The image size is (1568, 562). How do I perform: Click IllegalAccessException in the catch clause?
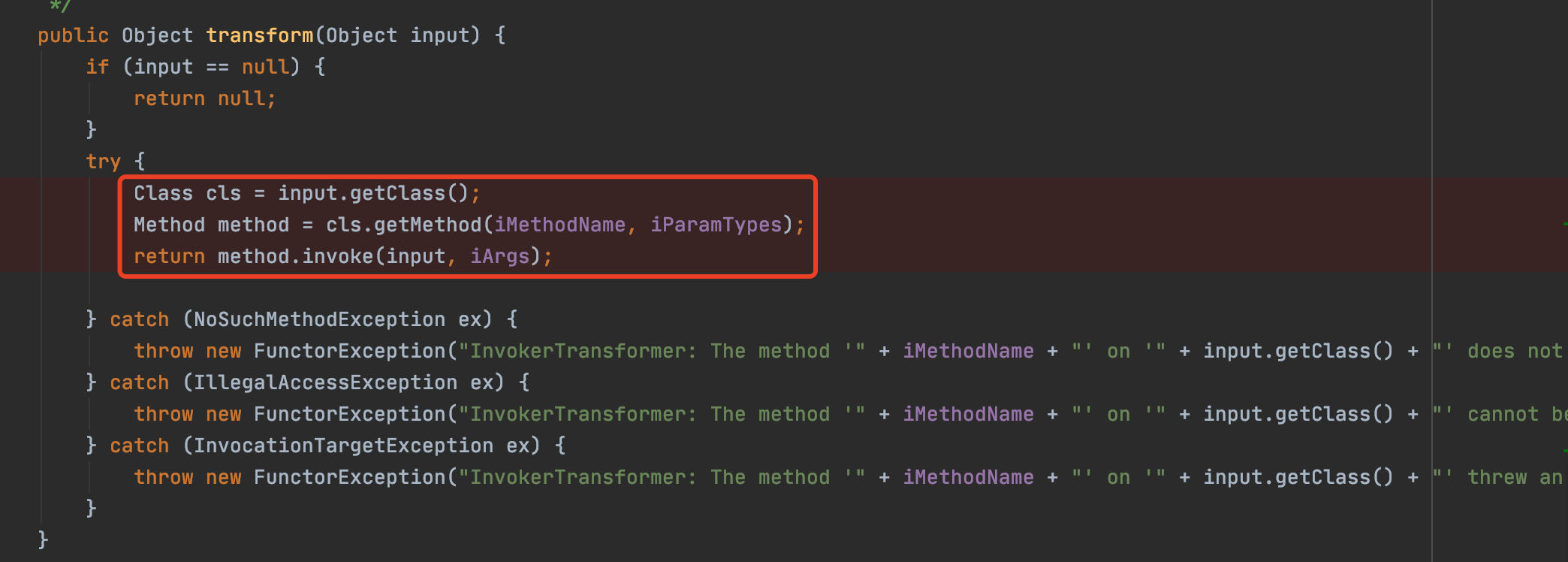(x=325, y=382)
